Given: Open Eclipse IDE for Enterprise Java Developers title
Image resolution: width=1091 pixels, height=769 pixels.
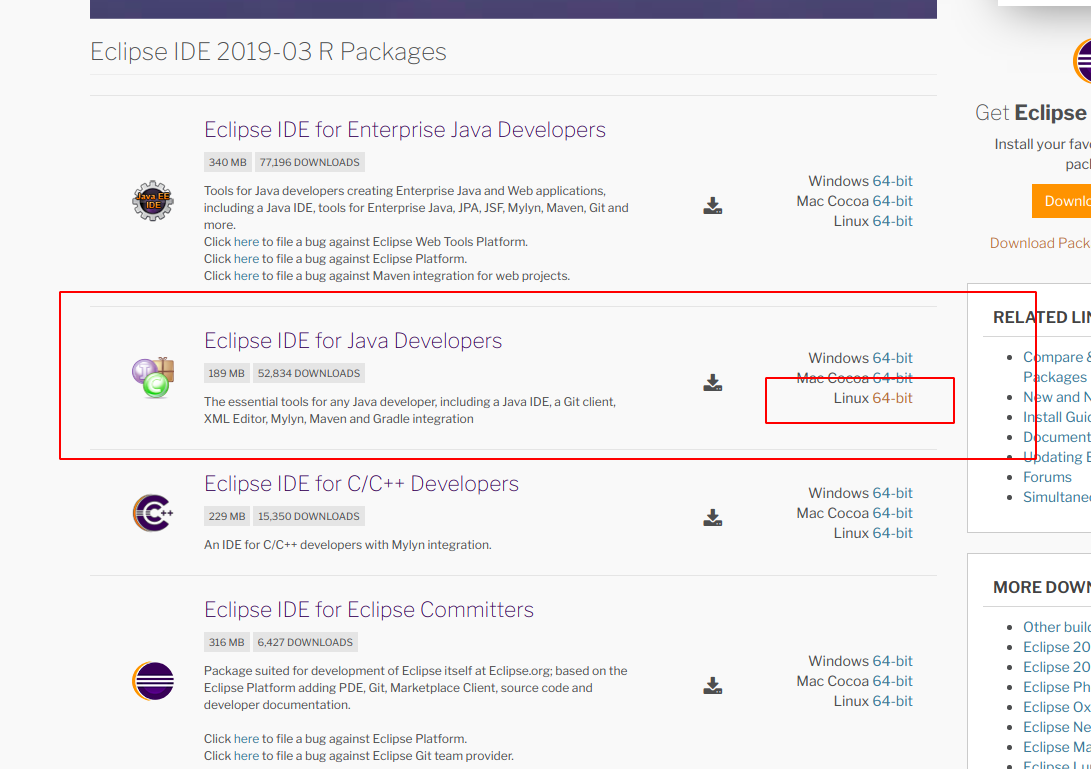Looking at the screenshot, I should pyautogui.click(x=405, y=129).
